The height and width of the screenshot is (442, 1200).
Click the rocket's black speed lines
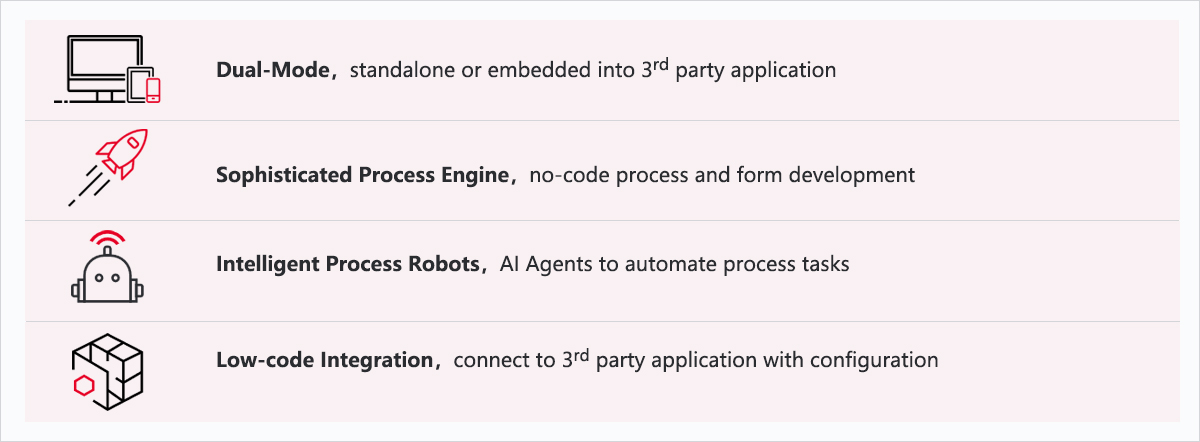click(87, 186)
